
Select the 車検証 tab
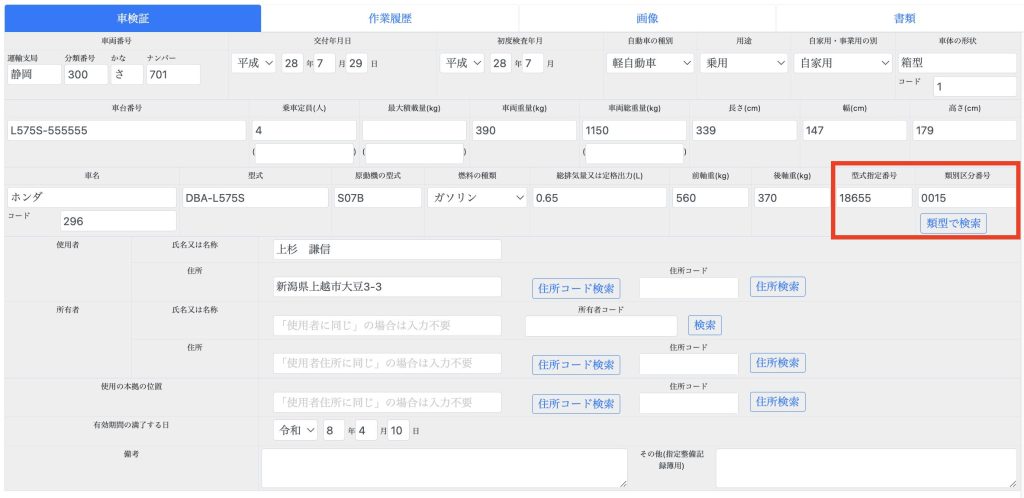click(x=132, y=18)
